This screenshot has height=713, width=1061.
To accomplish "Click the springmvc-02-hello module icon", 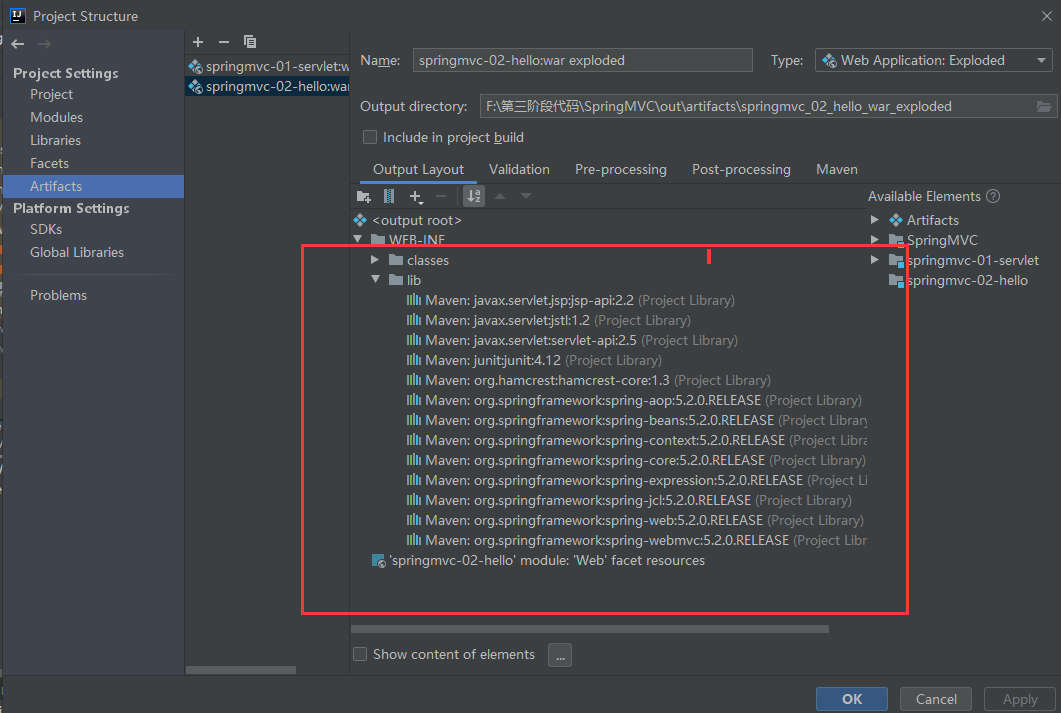I will tap(896, 281).
